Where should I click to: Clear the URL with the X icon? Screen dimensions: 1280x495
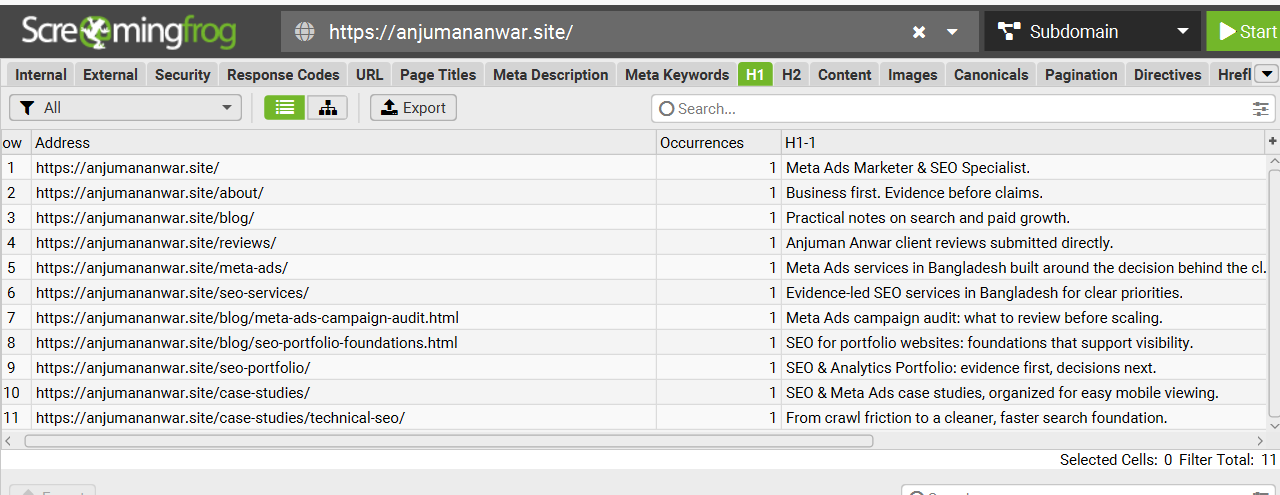919,32
